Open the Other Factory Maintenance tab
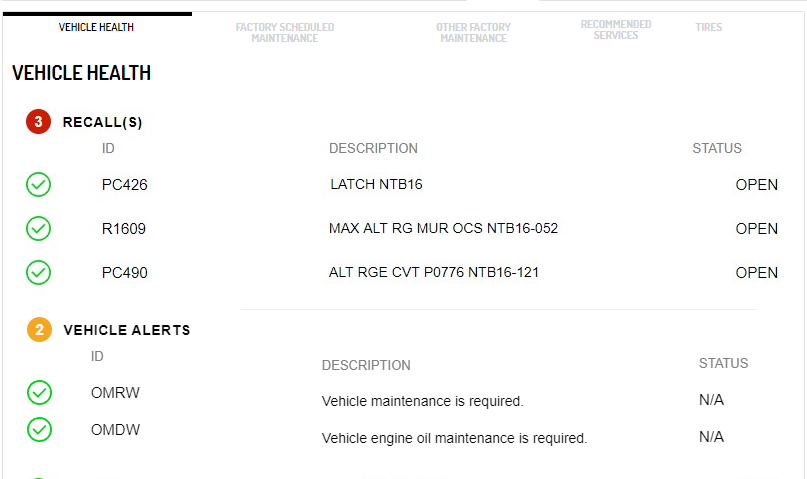The image size is (807, 479). (473, 32)
